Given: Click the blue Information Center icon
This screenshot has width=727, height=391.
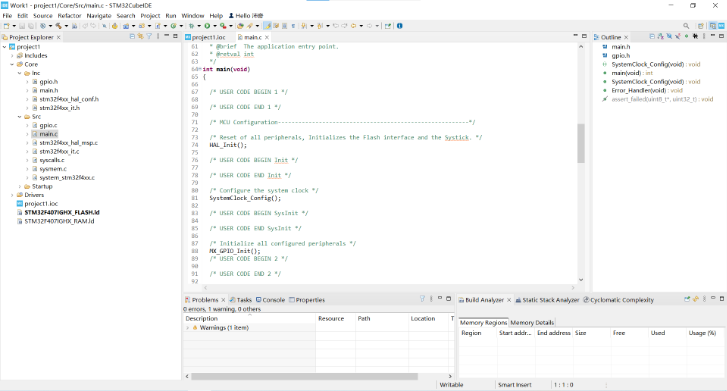Looking at the screenshot, I should point(399,26).
